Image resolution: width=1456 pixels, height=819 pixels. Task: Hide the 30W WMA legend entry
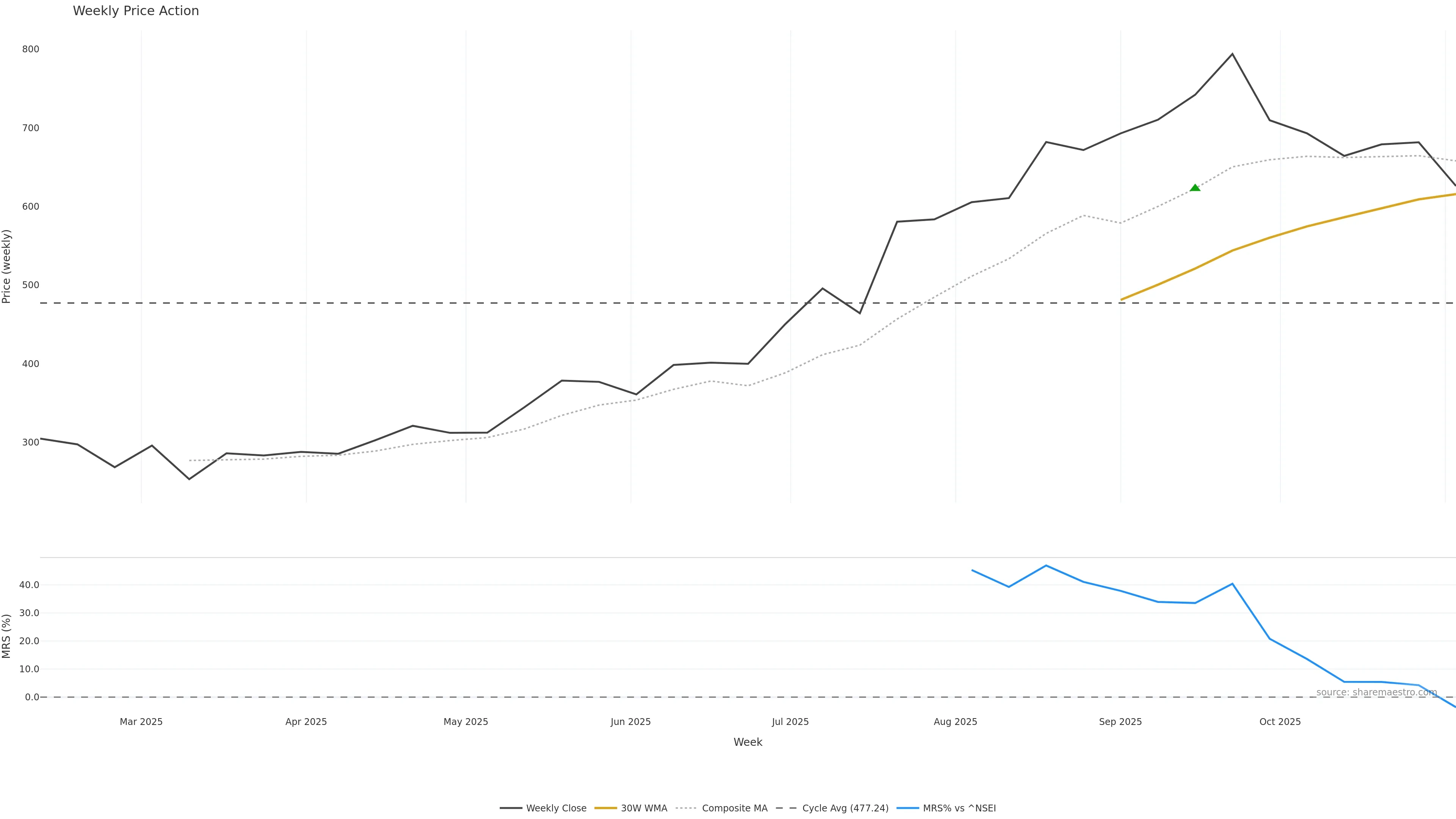coord(644,808)
